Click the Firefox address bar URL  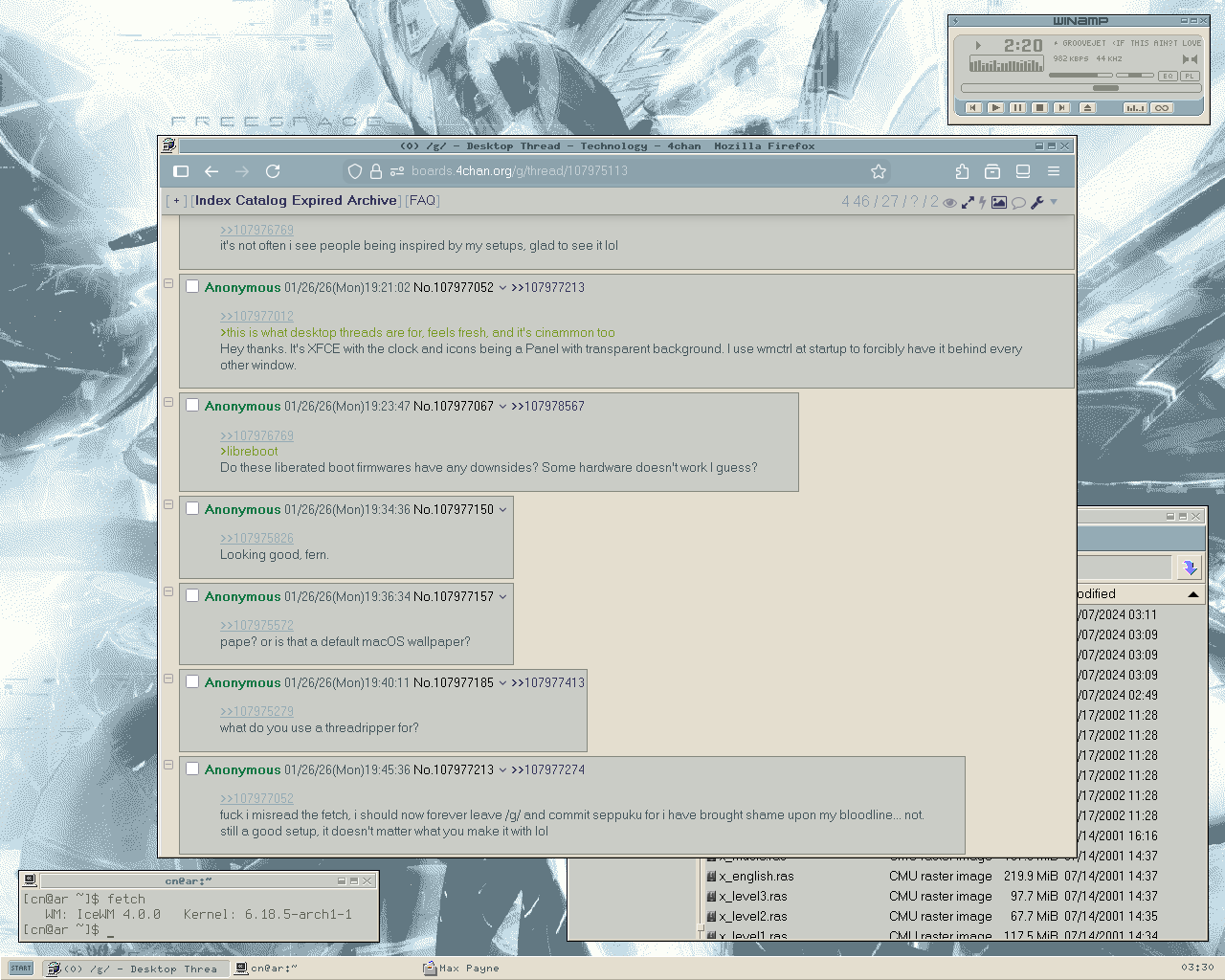[x=520, y=171]
